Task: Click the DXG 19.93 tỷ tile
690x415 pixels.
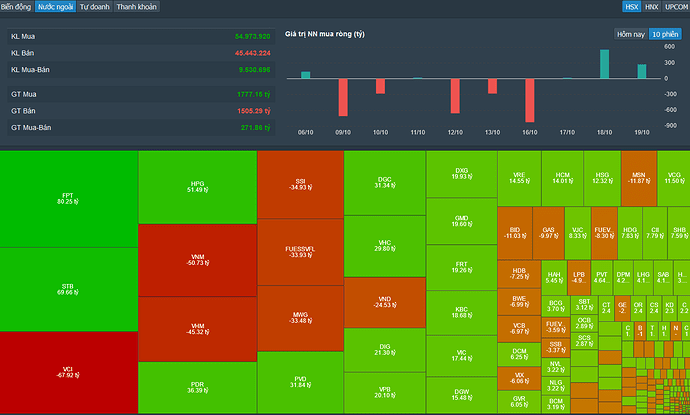Action: [462, 174]
